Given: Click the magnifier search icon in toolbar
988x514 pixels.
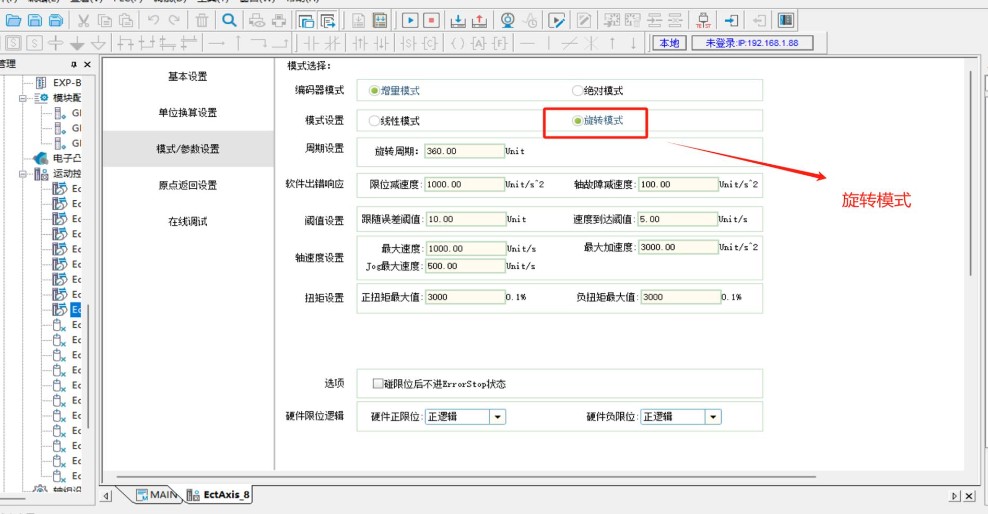Looking at the screenshot, I should click(x=229, y=20).
